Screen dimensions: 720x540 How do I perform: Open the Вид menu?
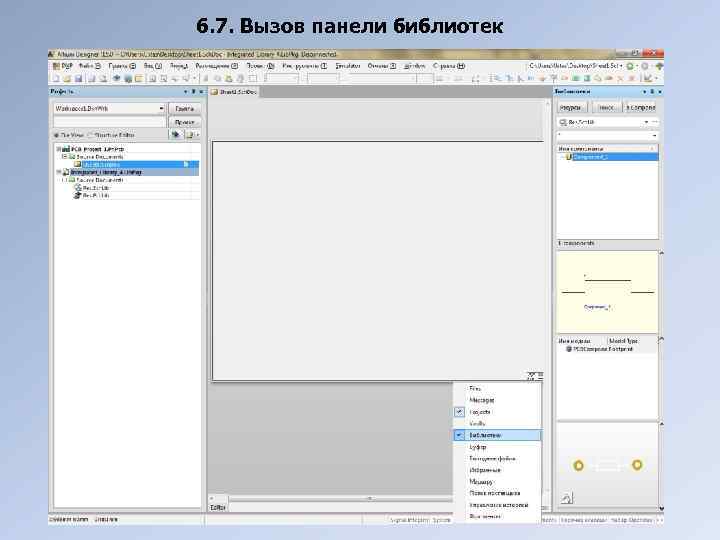pos(153,66)
